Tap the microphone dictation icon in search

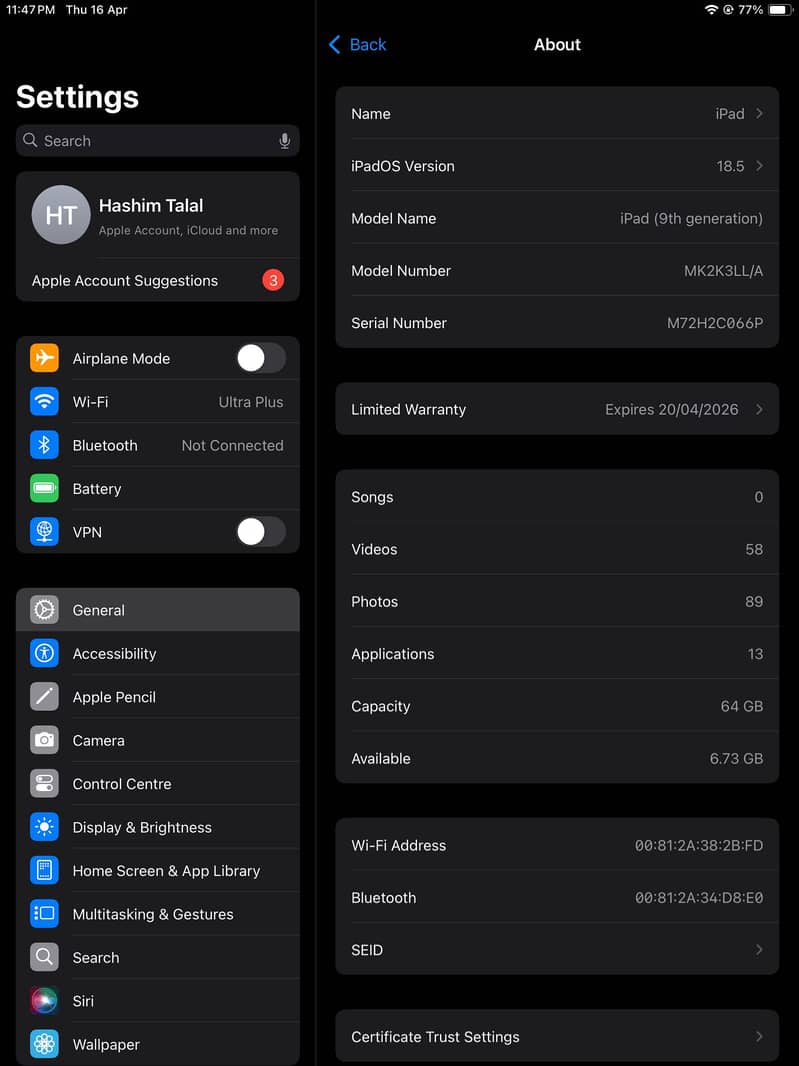(x=284, y=141)
